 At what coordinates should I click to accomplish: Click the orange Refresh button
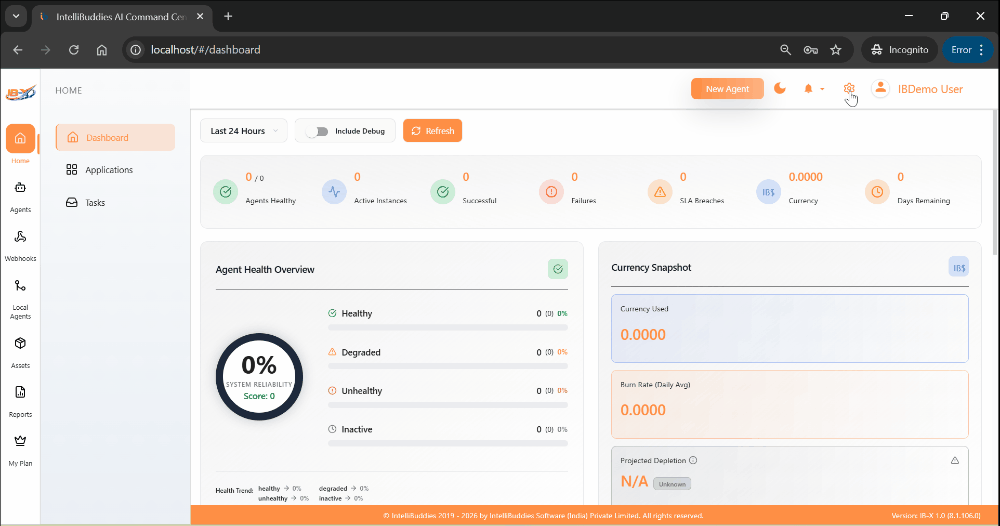pos(432,131)
